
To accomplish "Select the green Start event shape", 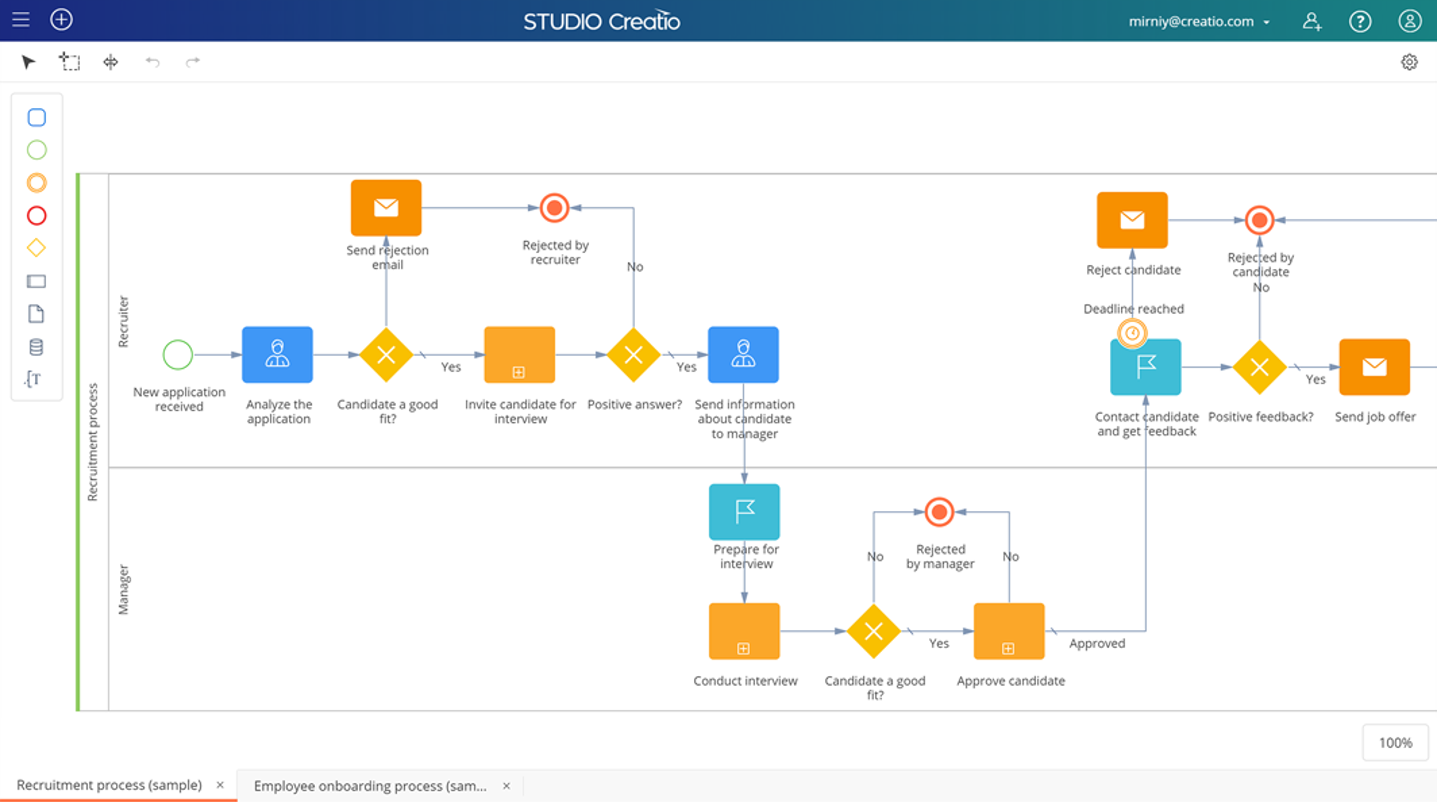I will click(37, 150).
